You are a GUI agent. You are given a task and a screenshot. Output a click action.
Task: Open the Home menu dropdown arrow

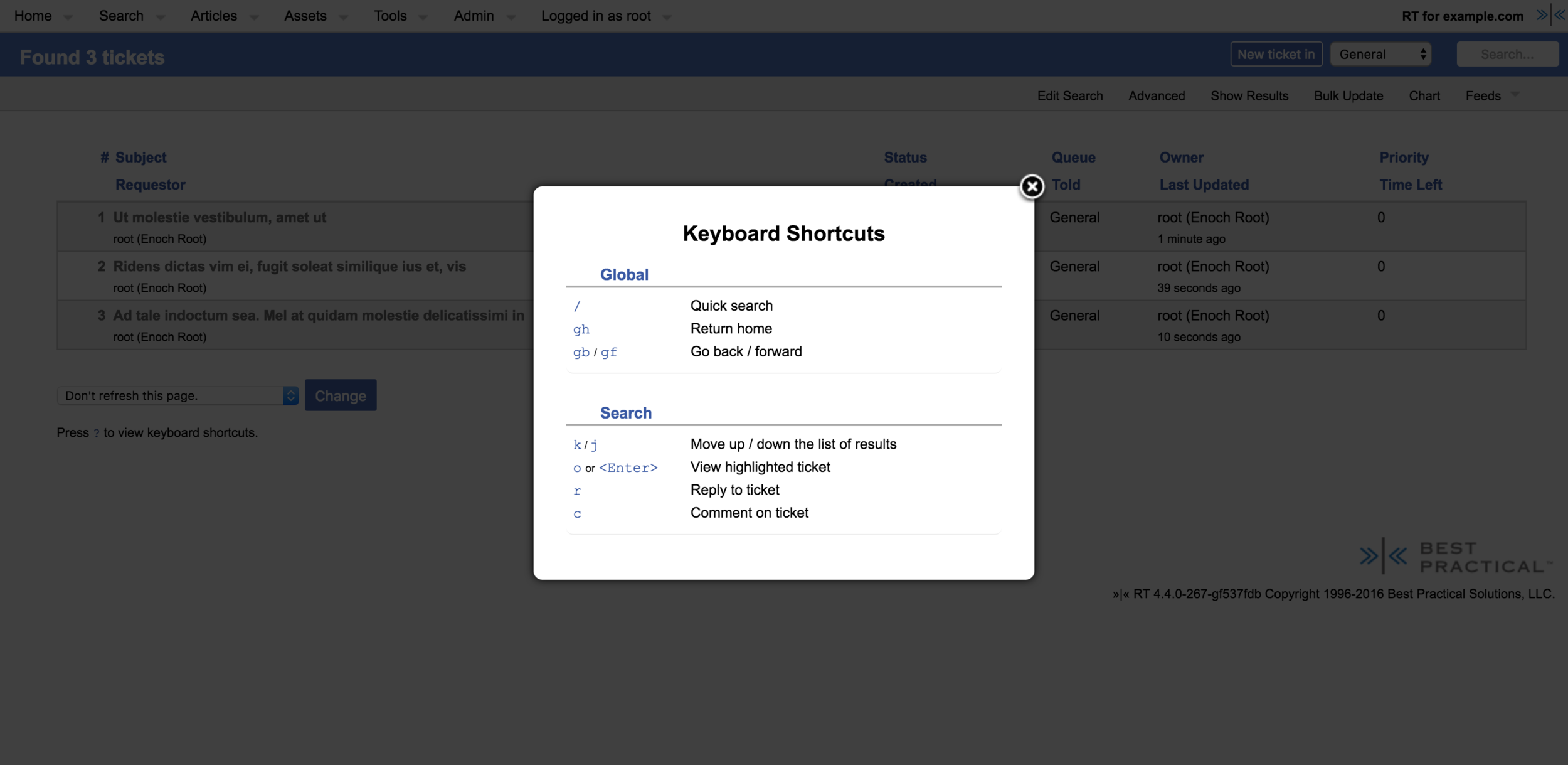click(67, 17)
